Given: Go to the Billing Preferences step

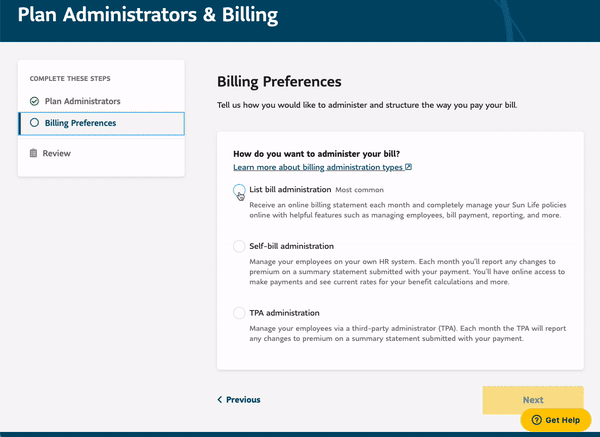Looking at the screenshot, I should pyautogui.click(x=101, y=123).
